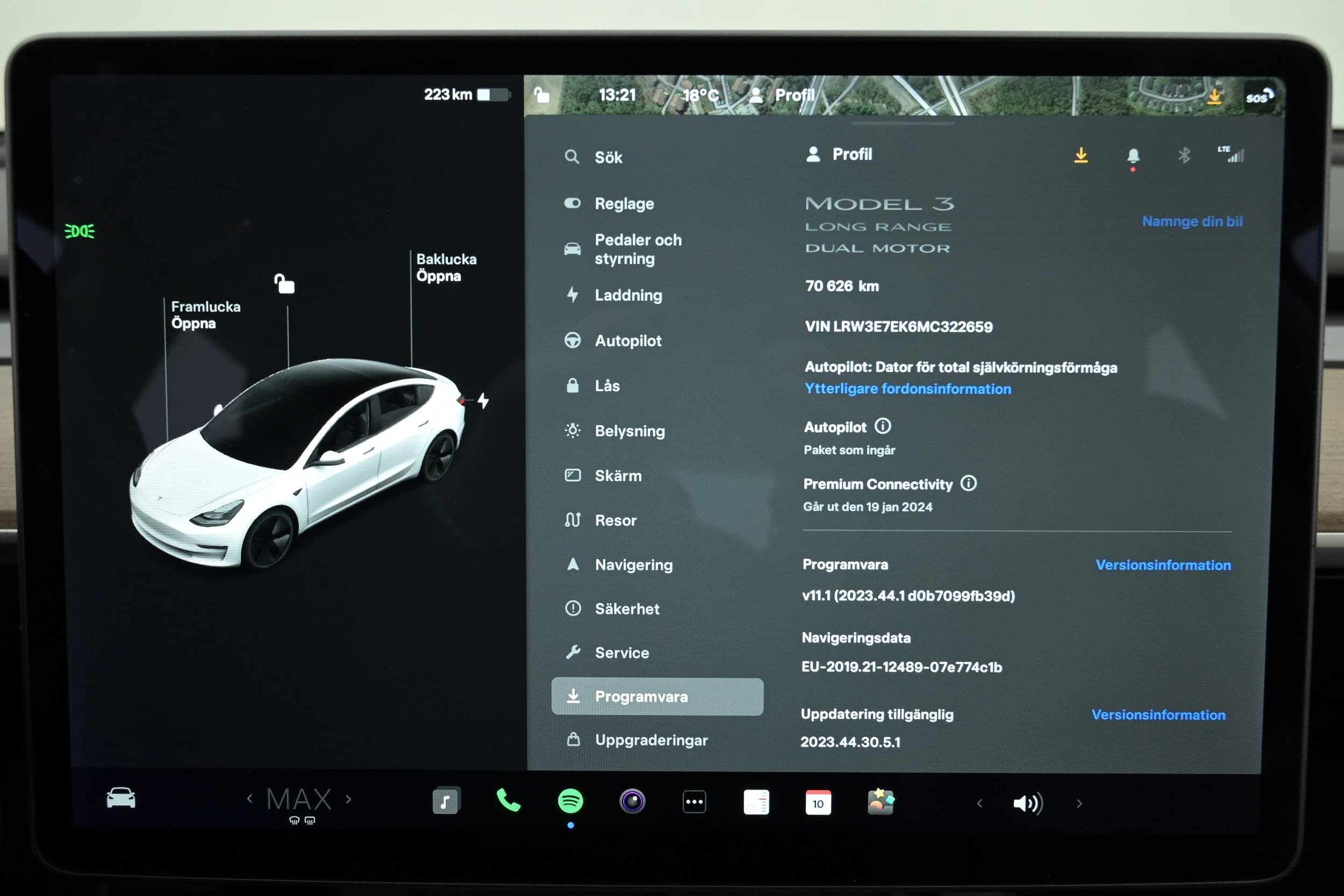Increase temperature with right chevron
Image resolution: width=1344 pixels, height=896 pixels.
[x=348, y=799]
